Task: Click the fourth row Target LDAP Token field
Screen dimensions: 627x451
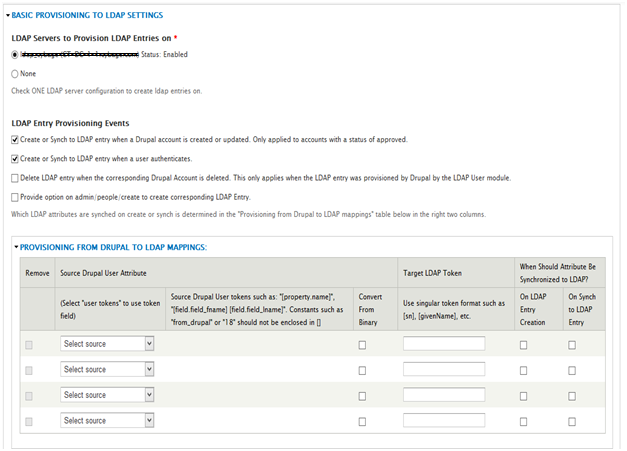Action: pyautogui.click(x=443, y=420)
